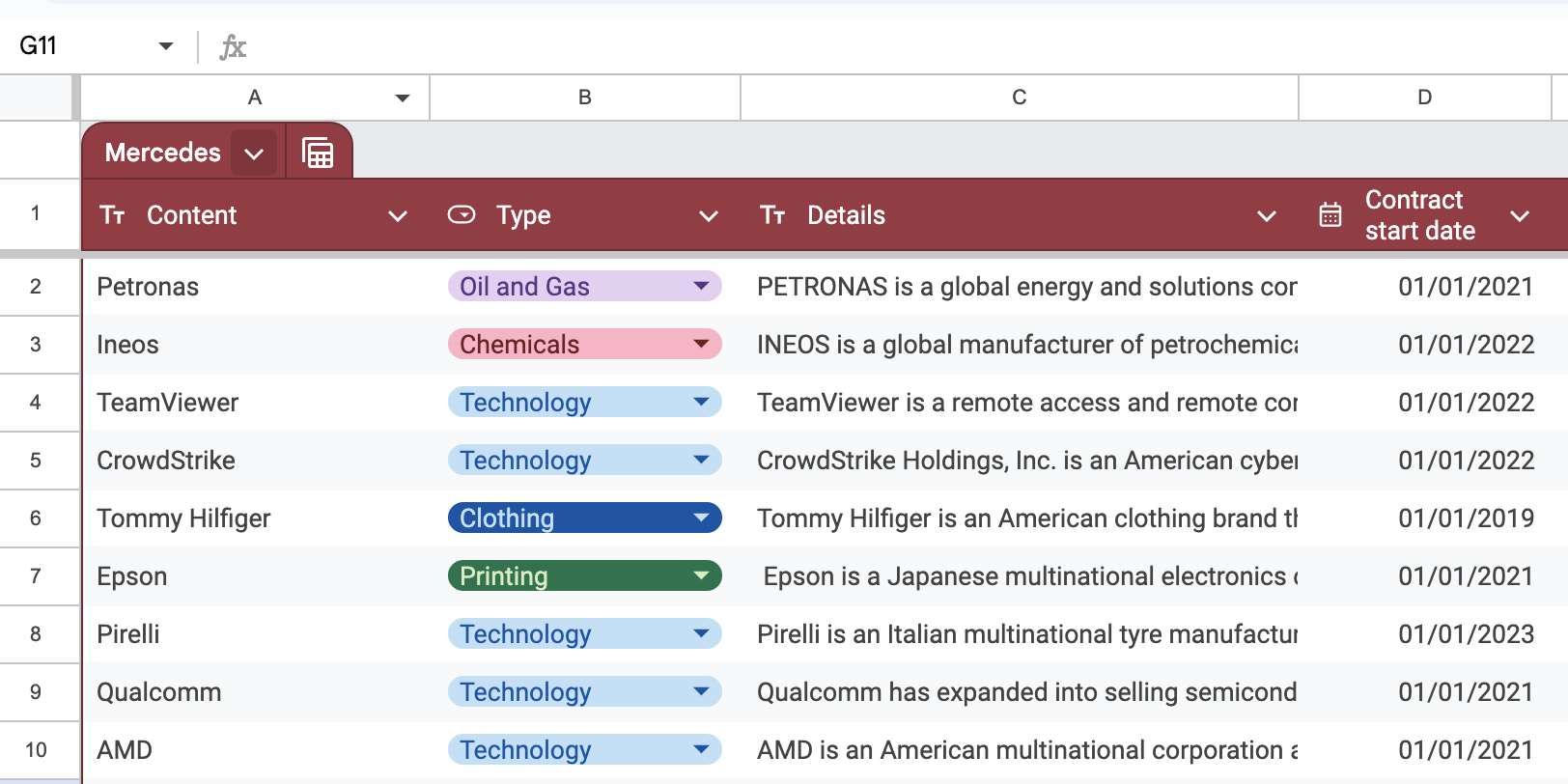The height and width of the screenshot is (784, 1568).
Task: Select the PETRONAS details cell
Action: [x=1020, y=287]
